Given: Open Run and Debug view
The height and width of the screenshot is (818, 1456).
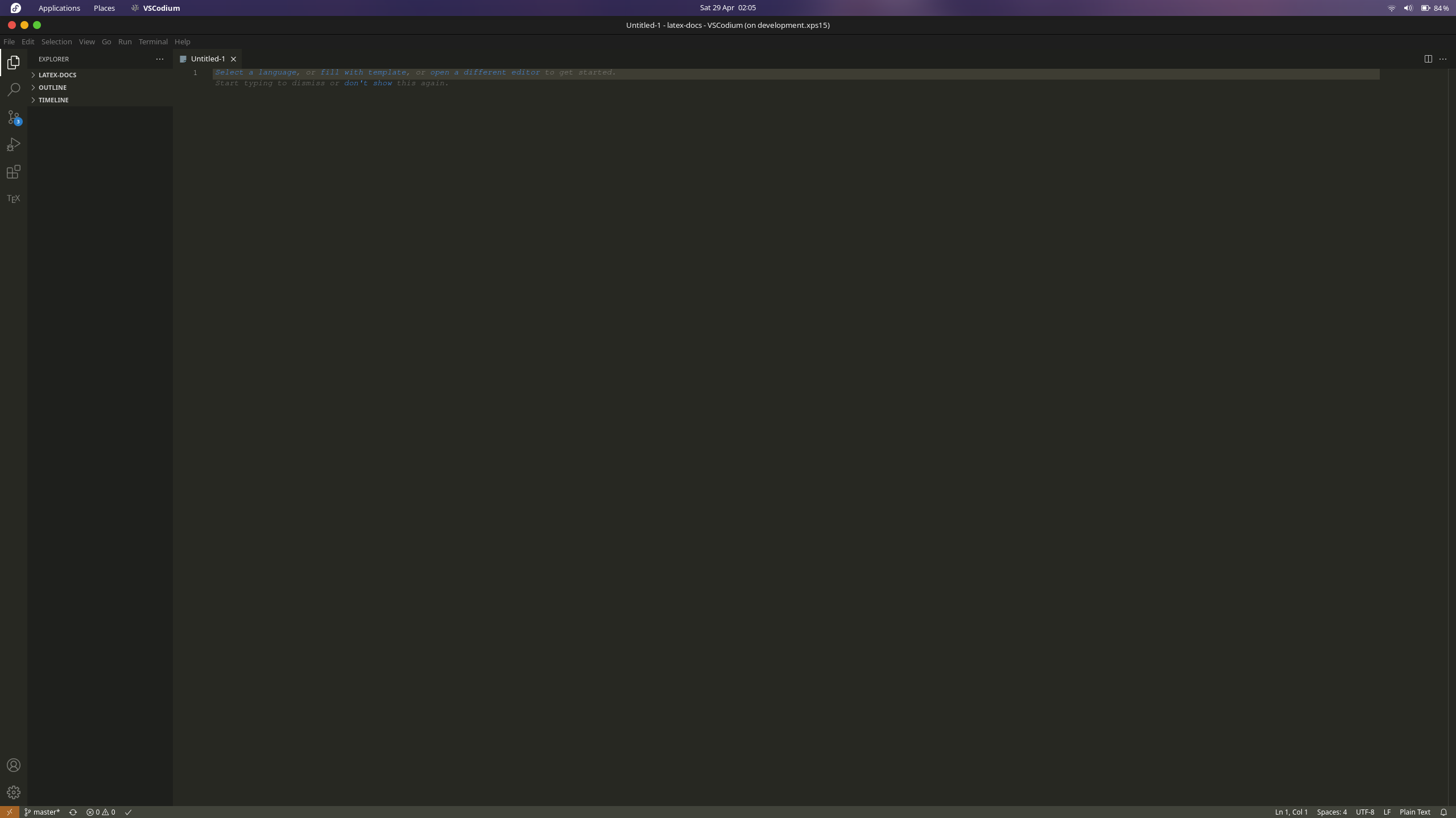Looking at the screenshot, I should [x=14, y=145].
